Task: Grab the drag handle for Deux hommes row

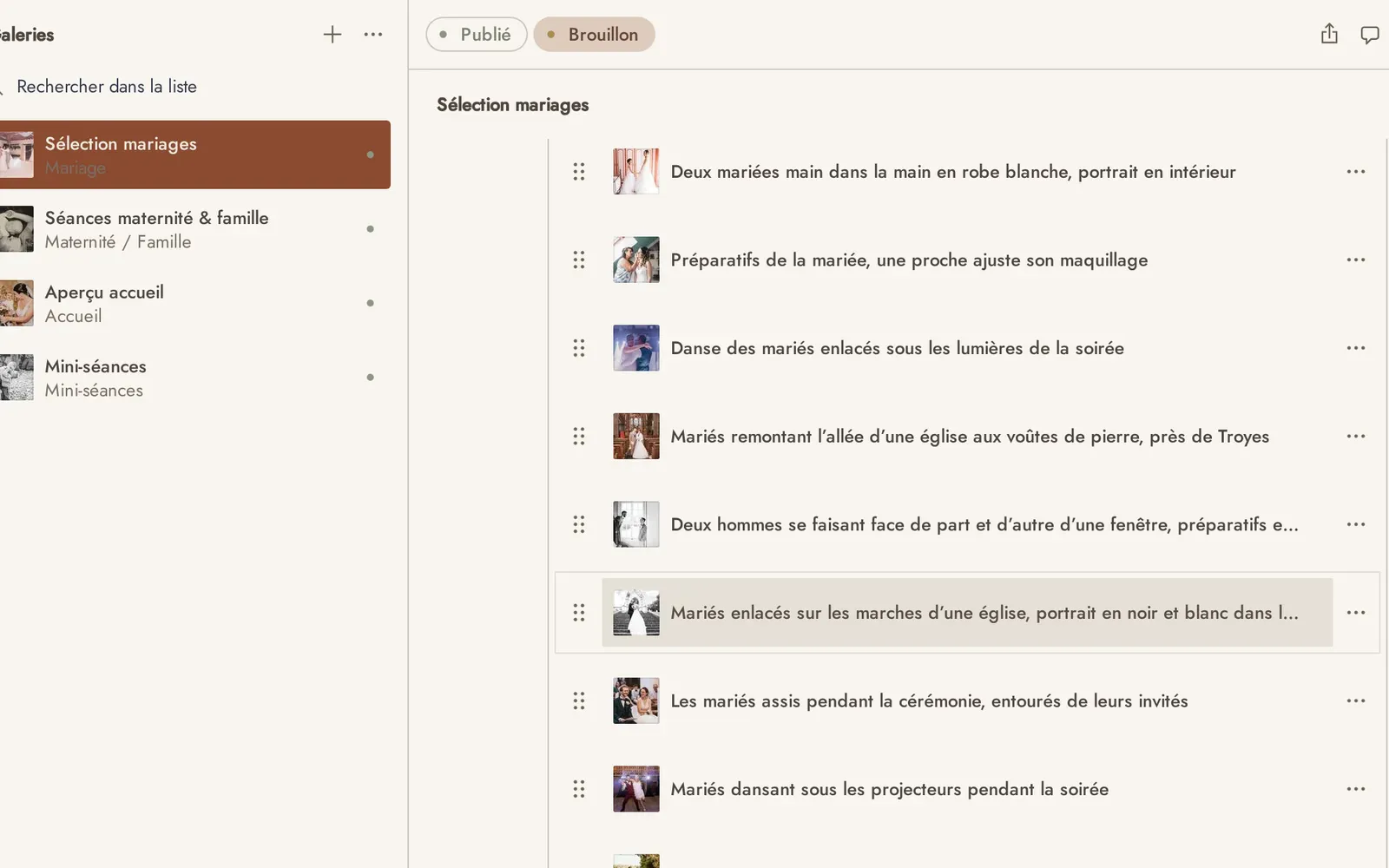Action: (579, 524)
